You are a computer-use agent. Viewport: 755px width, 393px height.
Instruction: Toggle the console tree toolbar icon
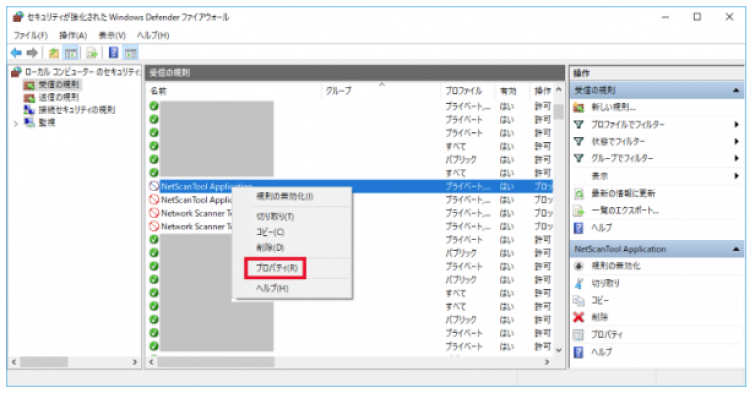[x=71, y=53]
